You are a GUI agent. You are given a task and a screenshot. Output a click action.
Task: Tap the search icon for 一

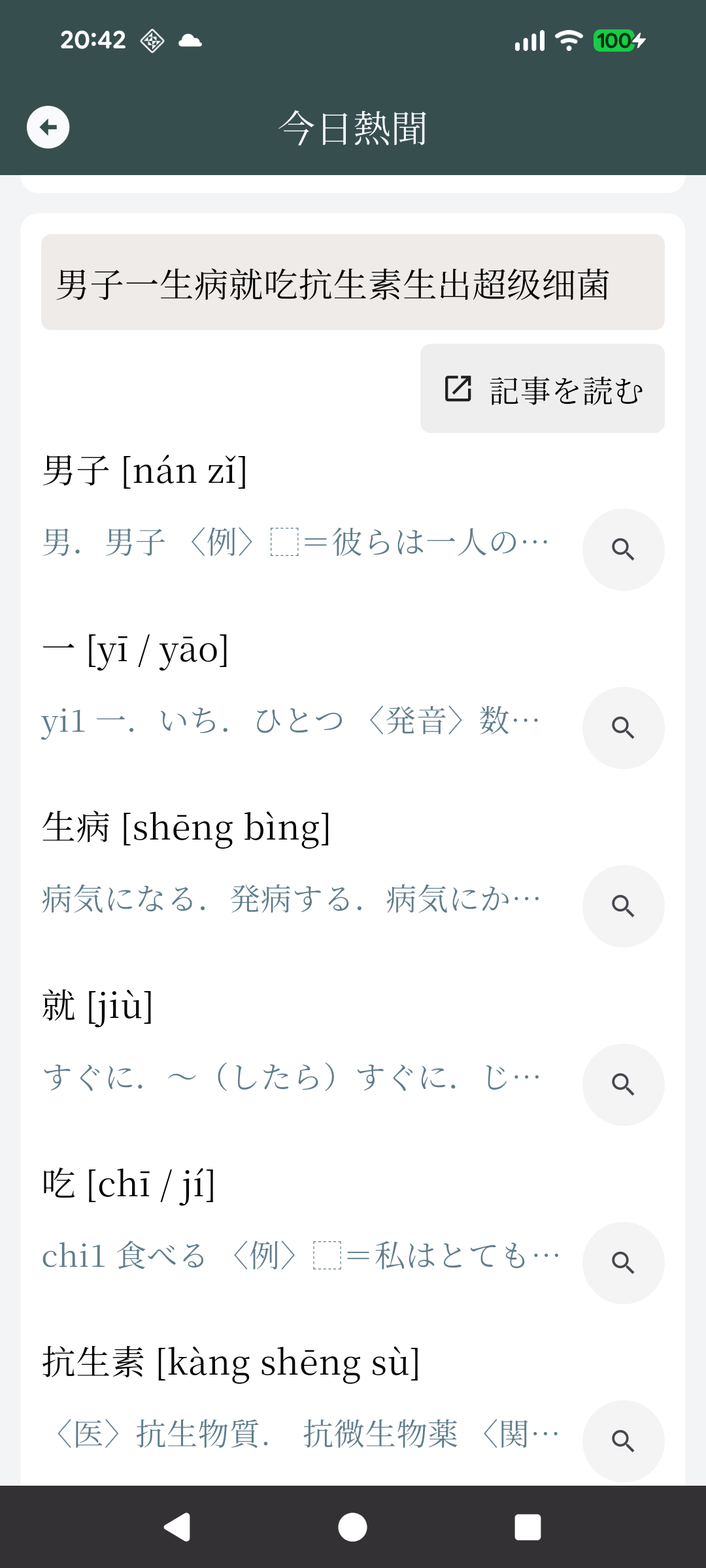623,728
